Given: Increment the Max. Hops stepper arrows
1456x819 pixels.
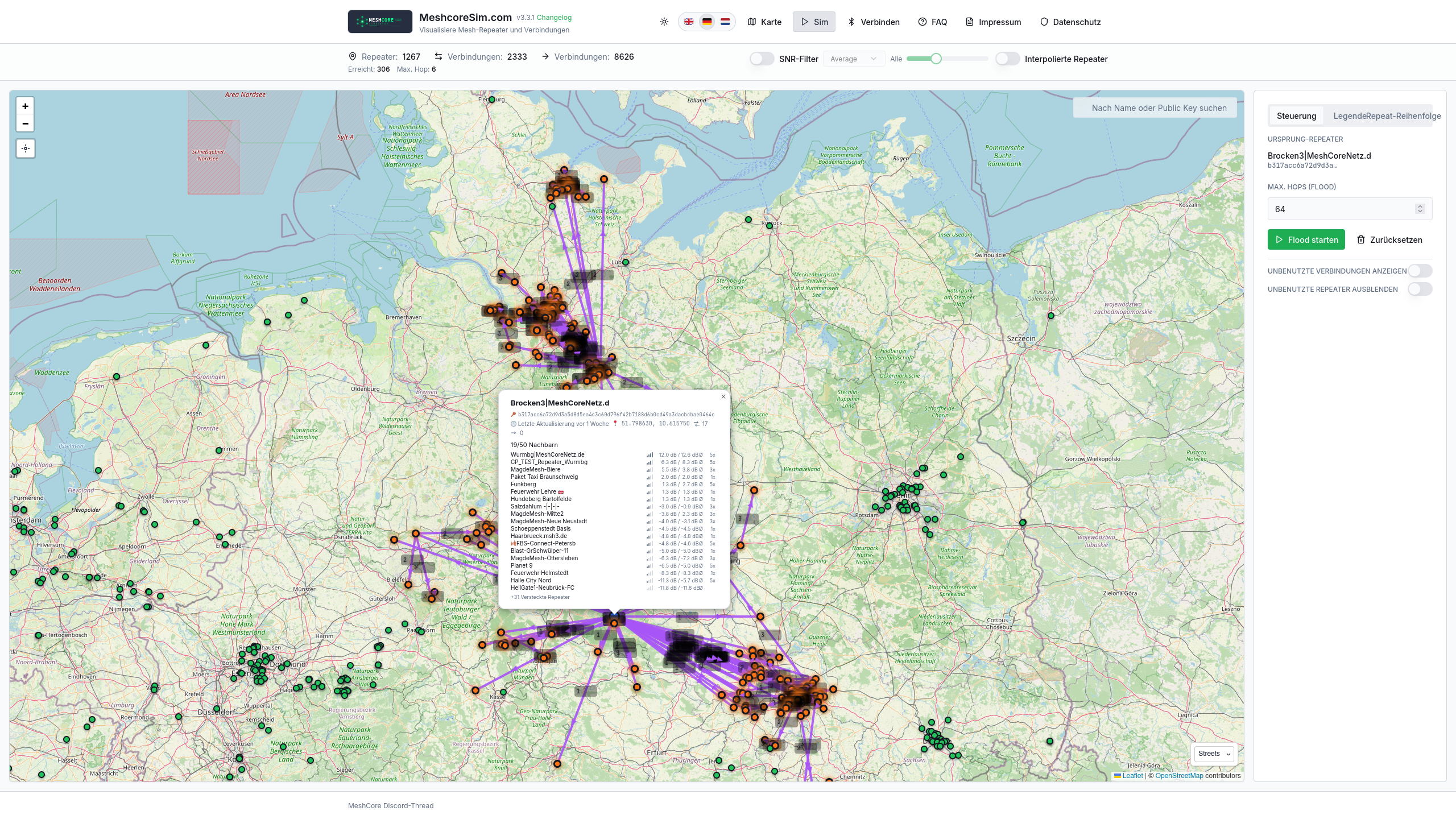Looking at the screenshot, I should 1420,206.
